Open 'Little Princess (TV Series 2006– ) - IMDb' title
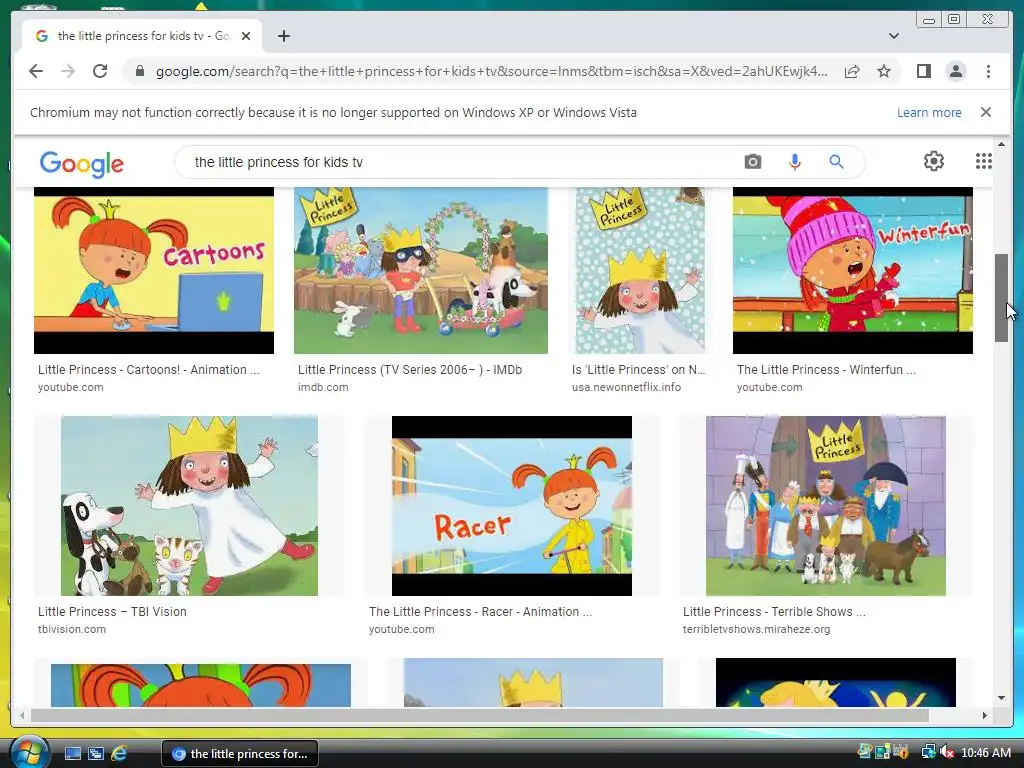This screenshot has width=1024, height=768. (409, 370)
